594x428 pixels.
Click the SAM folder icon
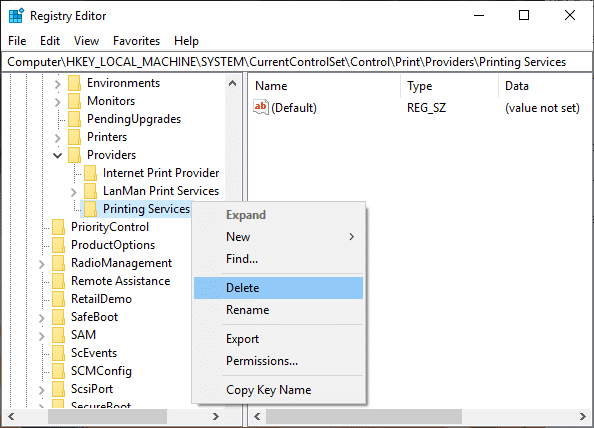tap(58, 335)
